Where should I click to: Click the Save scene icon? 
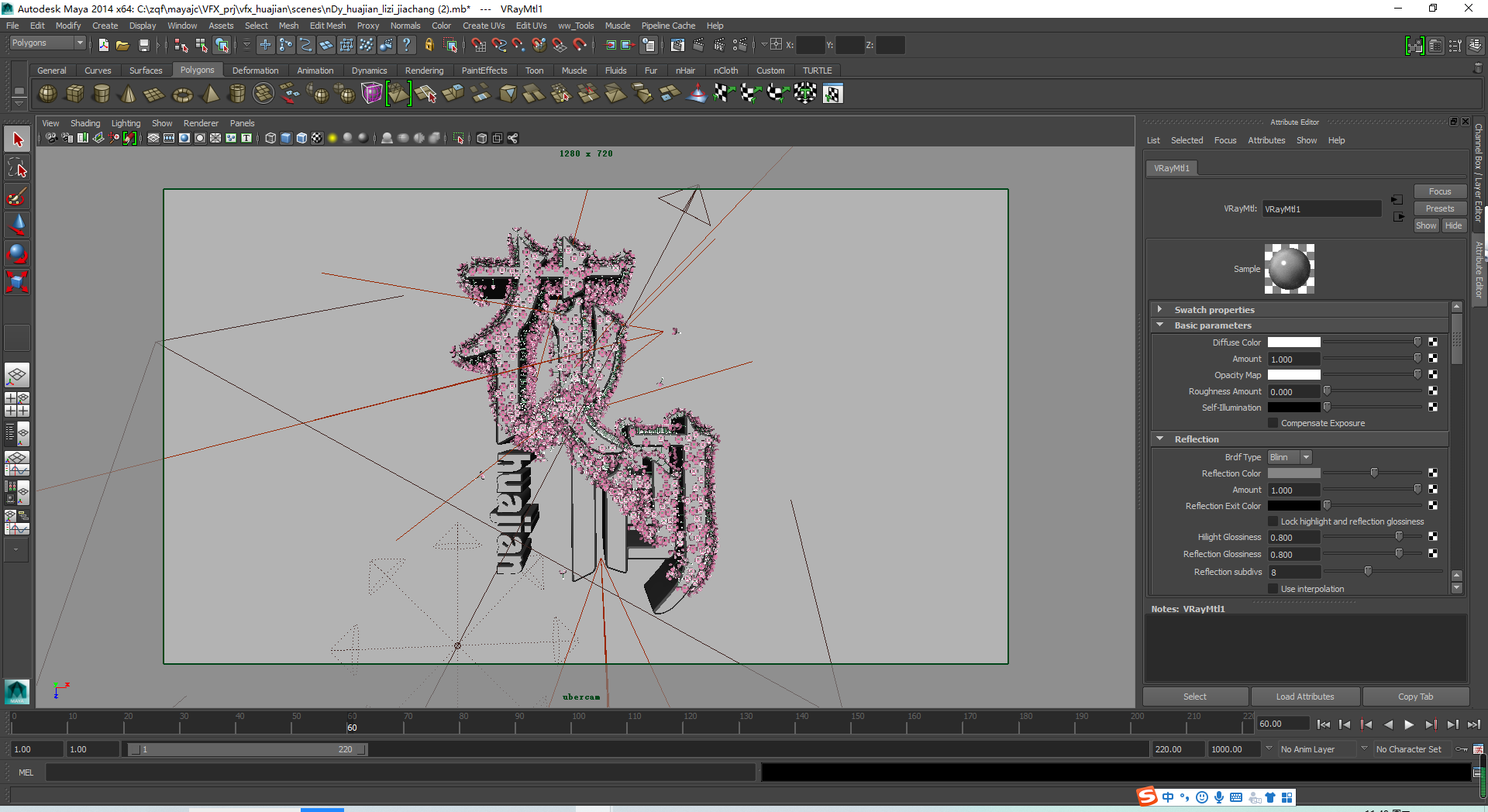[143, 46]
